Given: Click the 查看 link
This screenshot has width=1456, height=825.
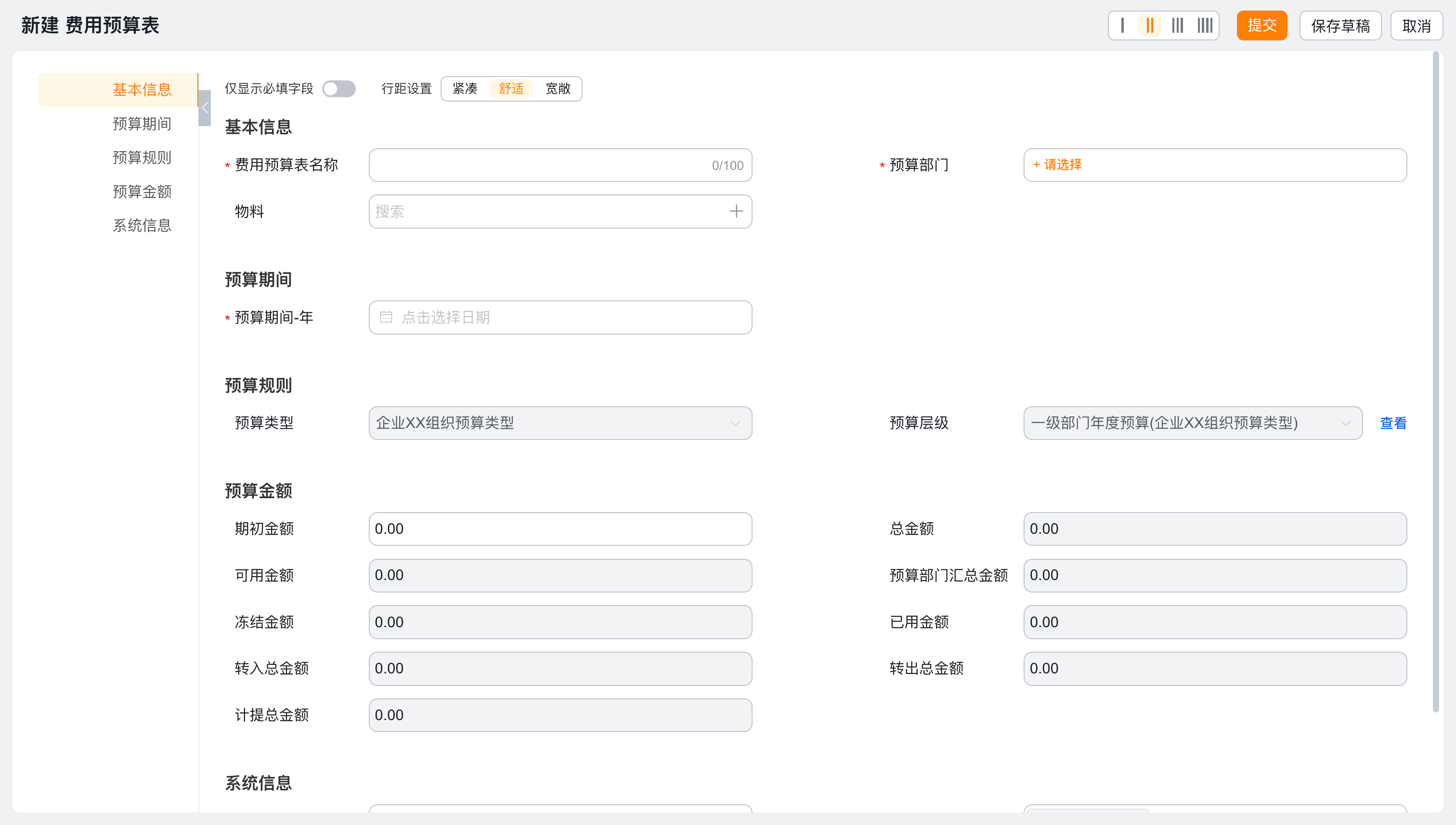Looking at the screenshot, I should coord(1392,423).
